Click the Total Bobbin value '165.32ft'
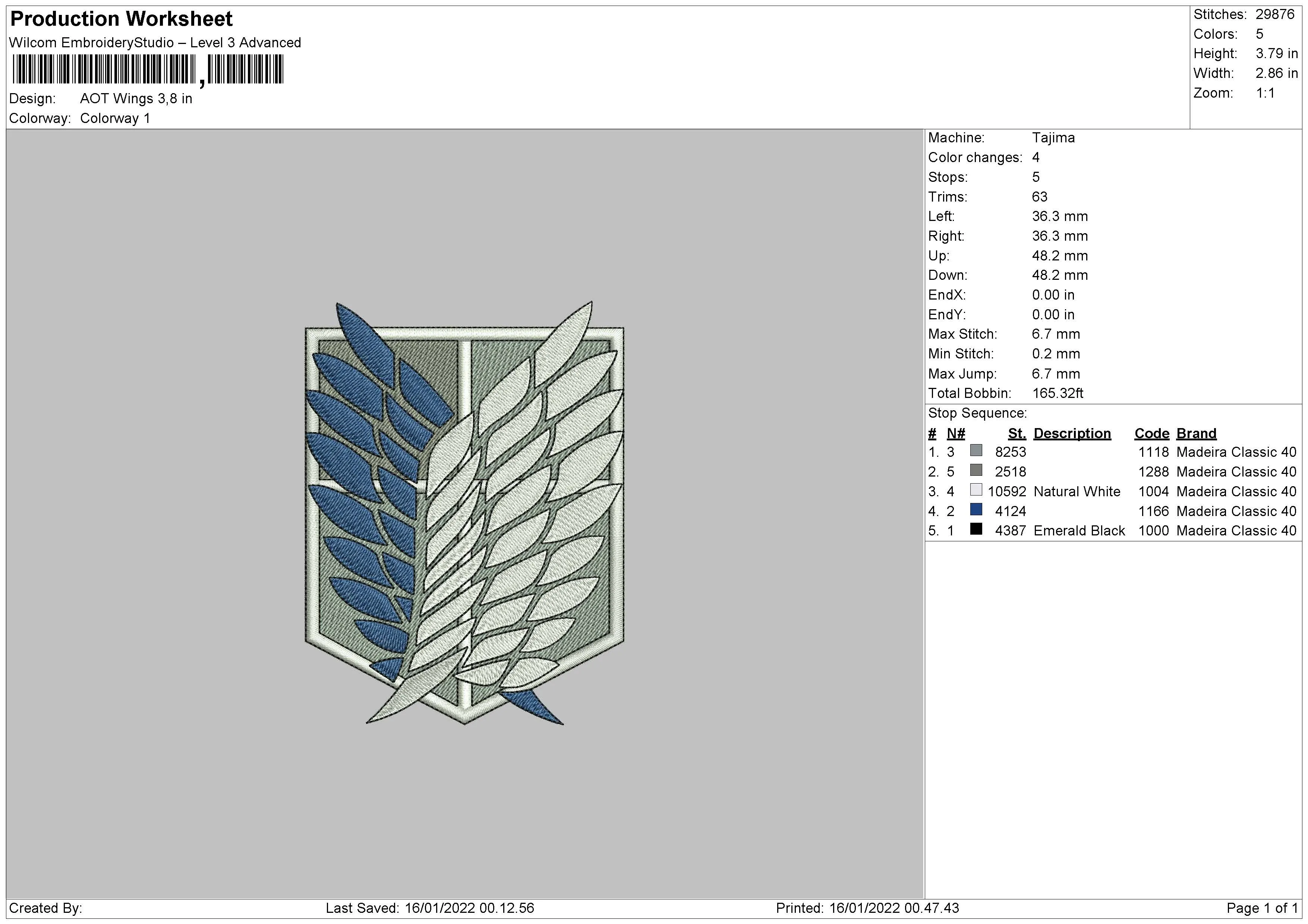Image resolution: width=1308 pixels, height=924 pixels. pos(1058,393)
